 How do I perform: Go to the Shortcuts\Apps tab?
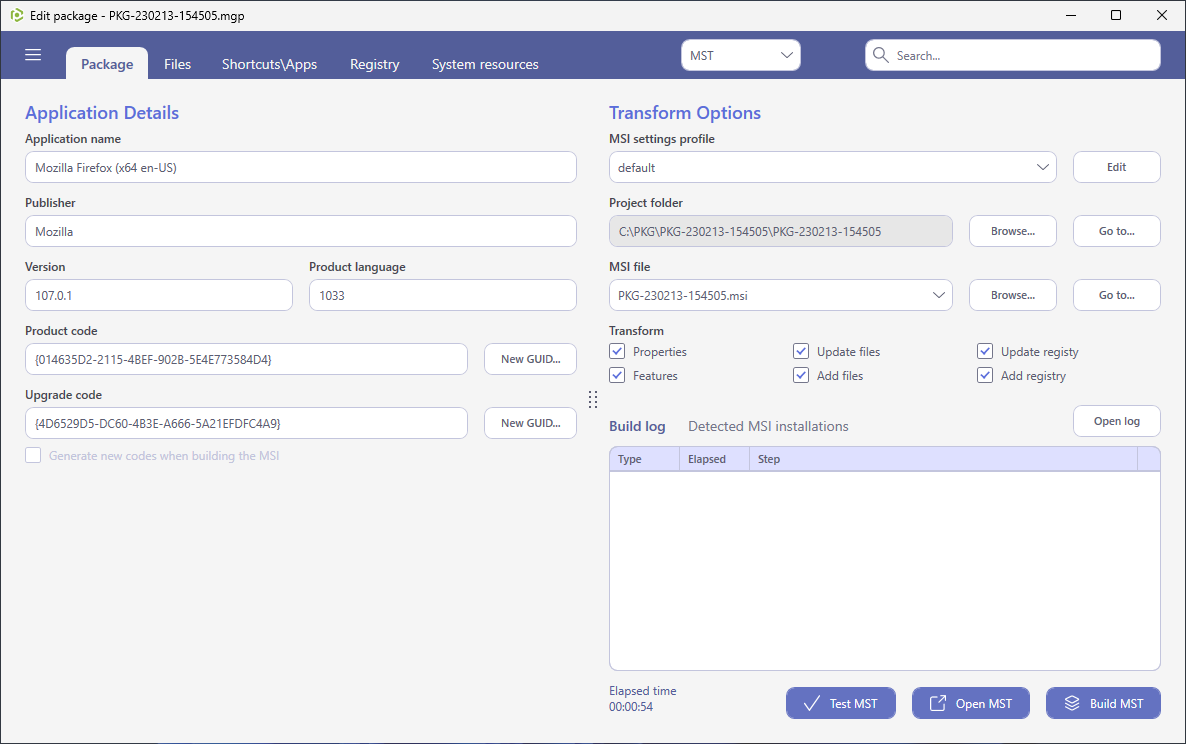click(269, 64)
